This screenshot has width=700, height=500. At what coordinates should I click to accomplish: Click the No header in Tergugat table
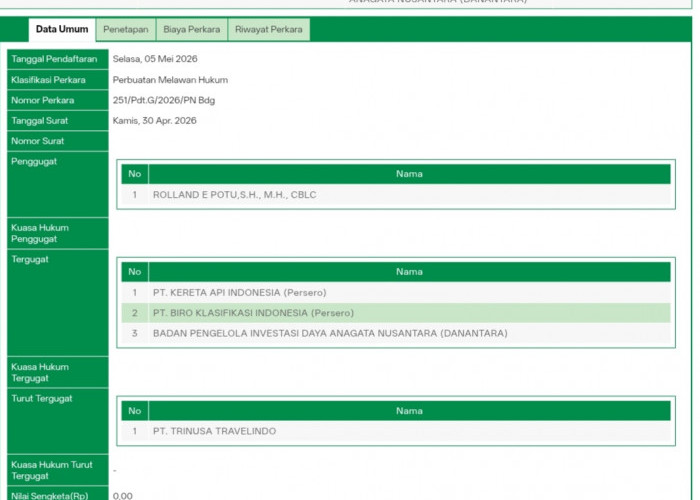coord(135,272)
